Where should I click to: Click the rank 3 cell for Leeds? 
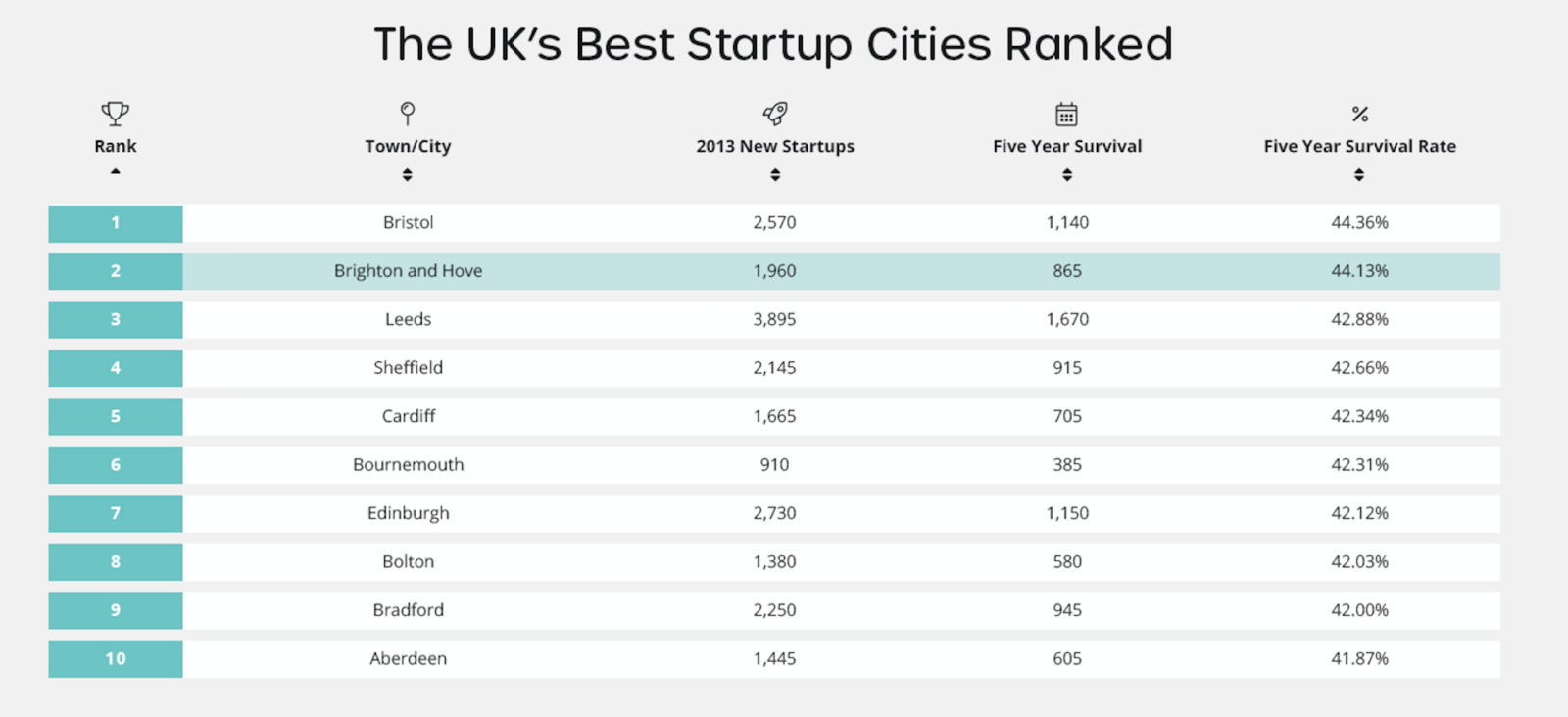pos(116,319)
